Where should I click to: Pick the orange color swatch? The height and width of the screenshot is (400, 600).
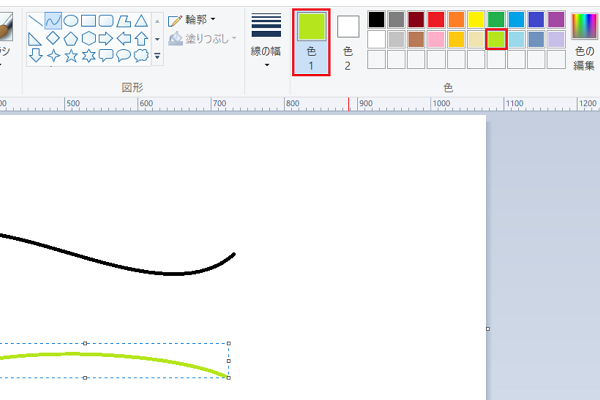tap(456, 20)
